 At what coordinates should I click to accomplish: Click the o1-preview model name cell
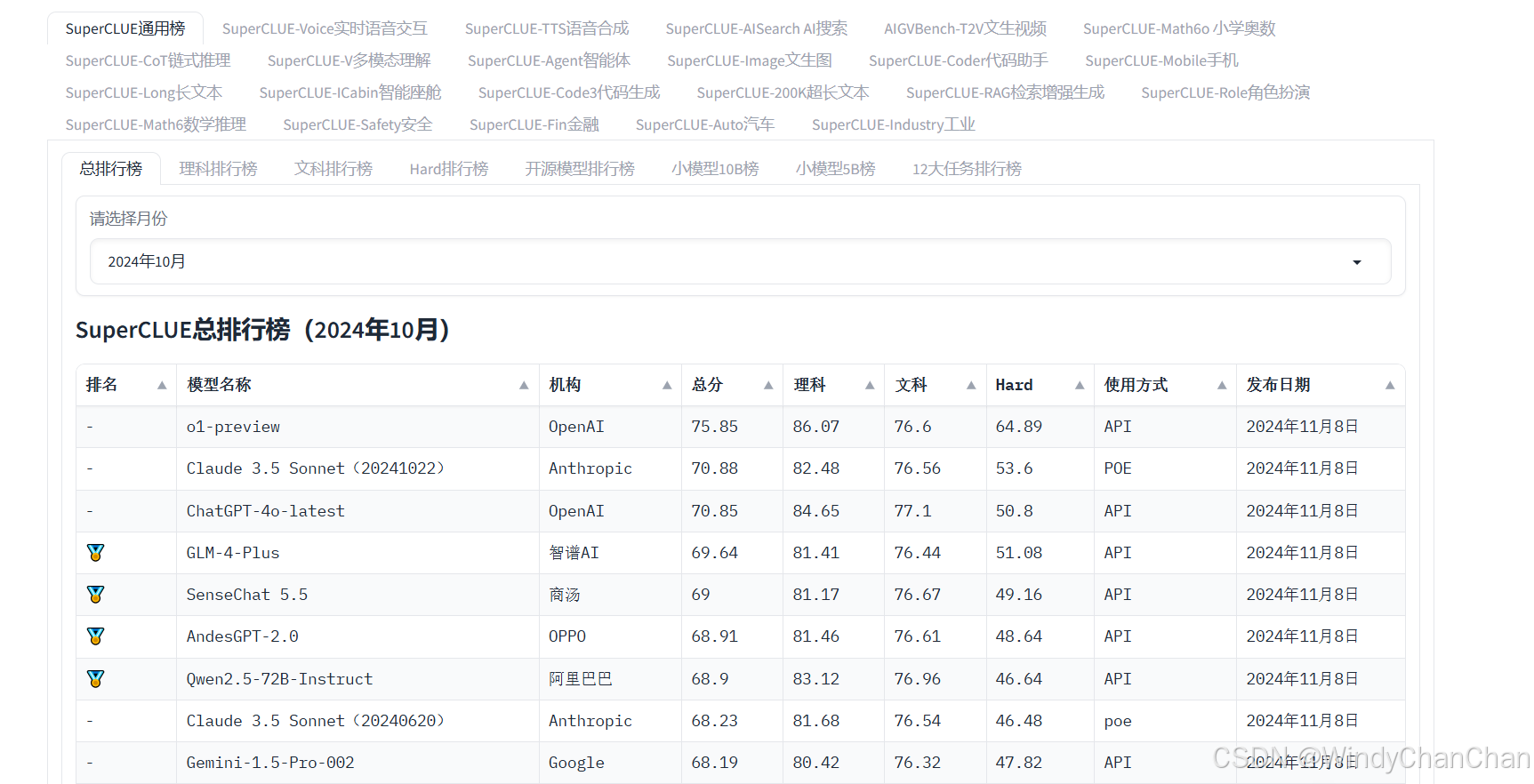(357, 427)
